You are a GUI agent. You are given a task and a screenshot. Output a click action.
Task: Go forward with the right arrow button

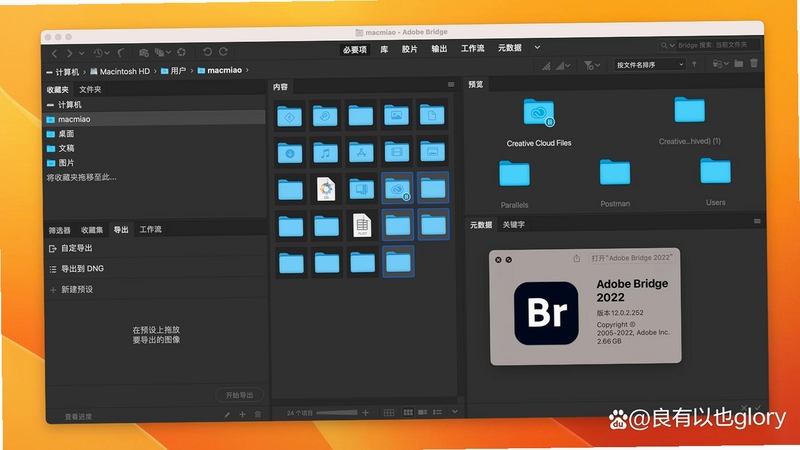click(69, 53)
